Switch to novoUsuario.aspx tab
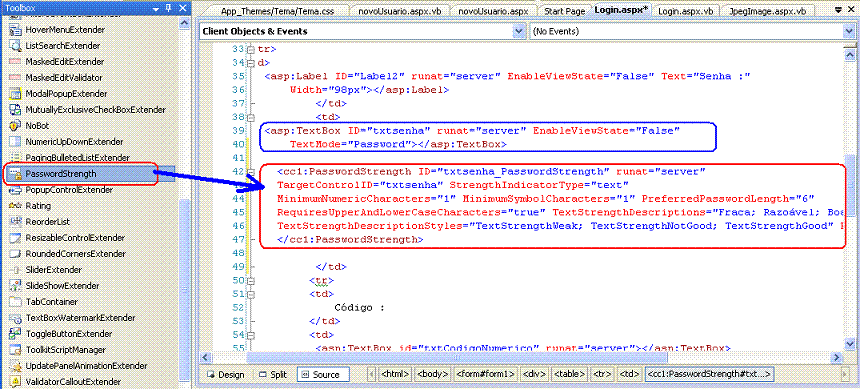860x389 pixels. click(x=493, y=12)
